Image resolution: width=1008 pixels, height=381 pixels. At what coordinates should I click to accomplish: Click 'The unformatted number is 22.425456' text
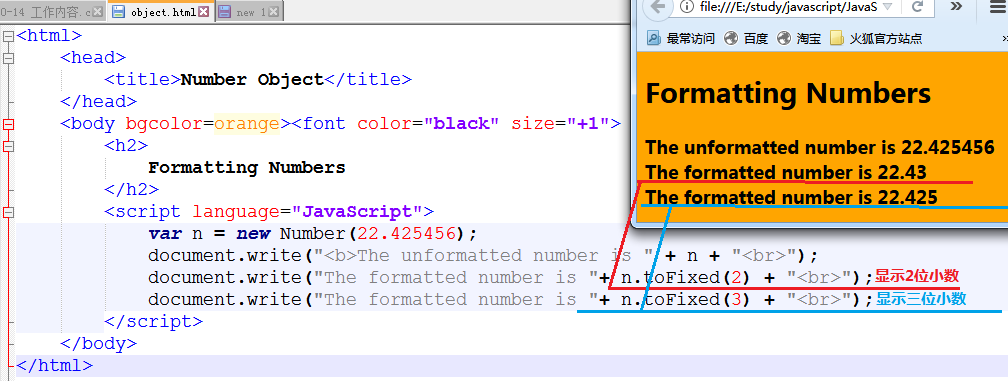tap(820, 147)
